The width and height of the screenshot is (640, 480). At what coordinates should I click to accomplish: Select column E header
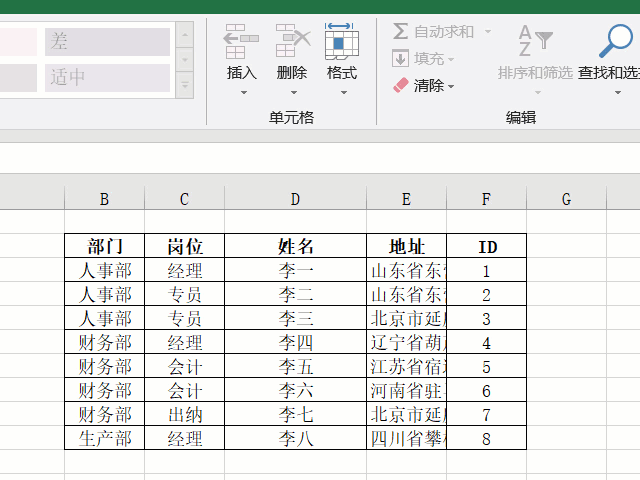point(407,199)
